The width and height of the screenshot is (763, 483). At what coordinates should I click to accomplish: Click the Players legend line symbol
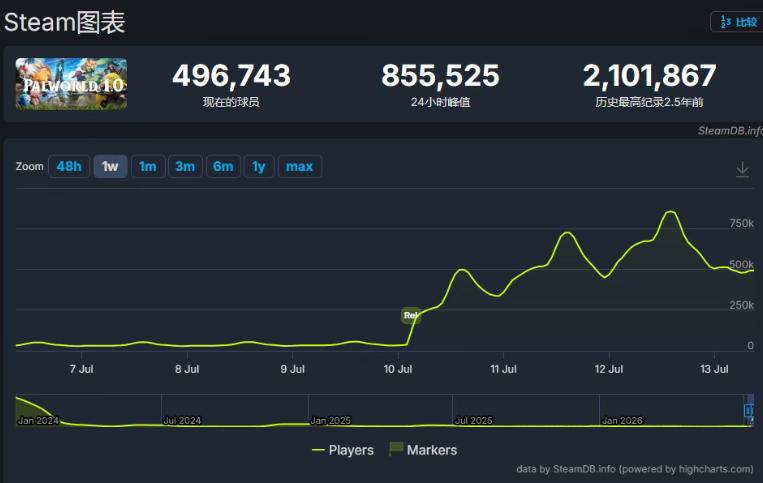tap(318, 450)
